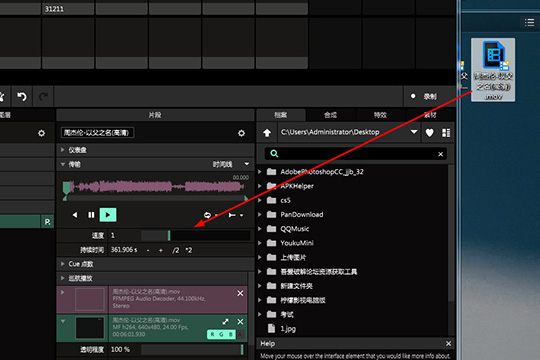Go up one folder level
Screen dimensions: 540x360
pos(267,133)
